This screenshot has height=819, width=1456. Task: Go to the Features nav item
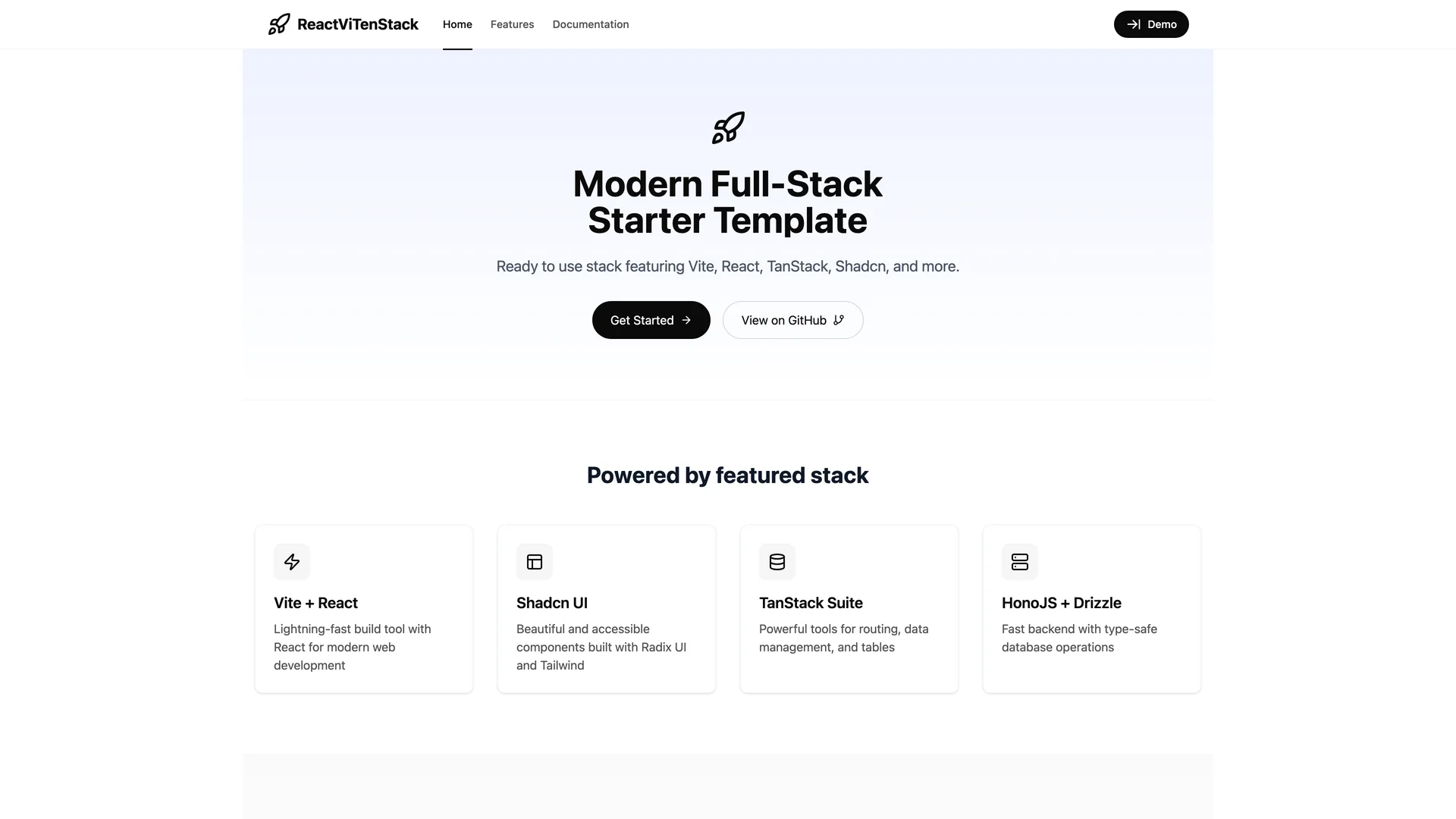pyautogui.click(x=512, y=24)
